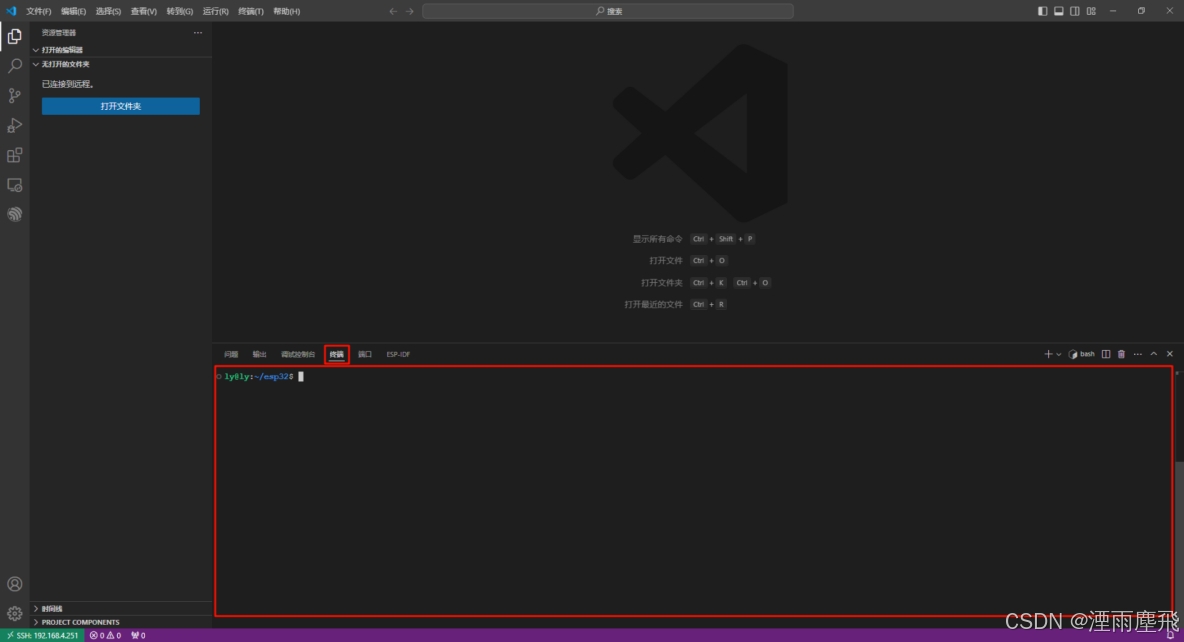The image size is (1184, 642).
Task: Maximize the panel with the up chevron
Action: 1154,354
